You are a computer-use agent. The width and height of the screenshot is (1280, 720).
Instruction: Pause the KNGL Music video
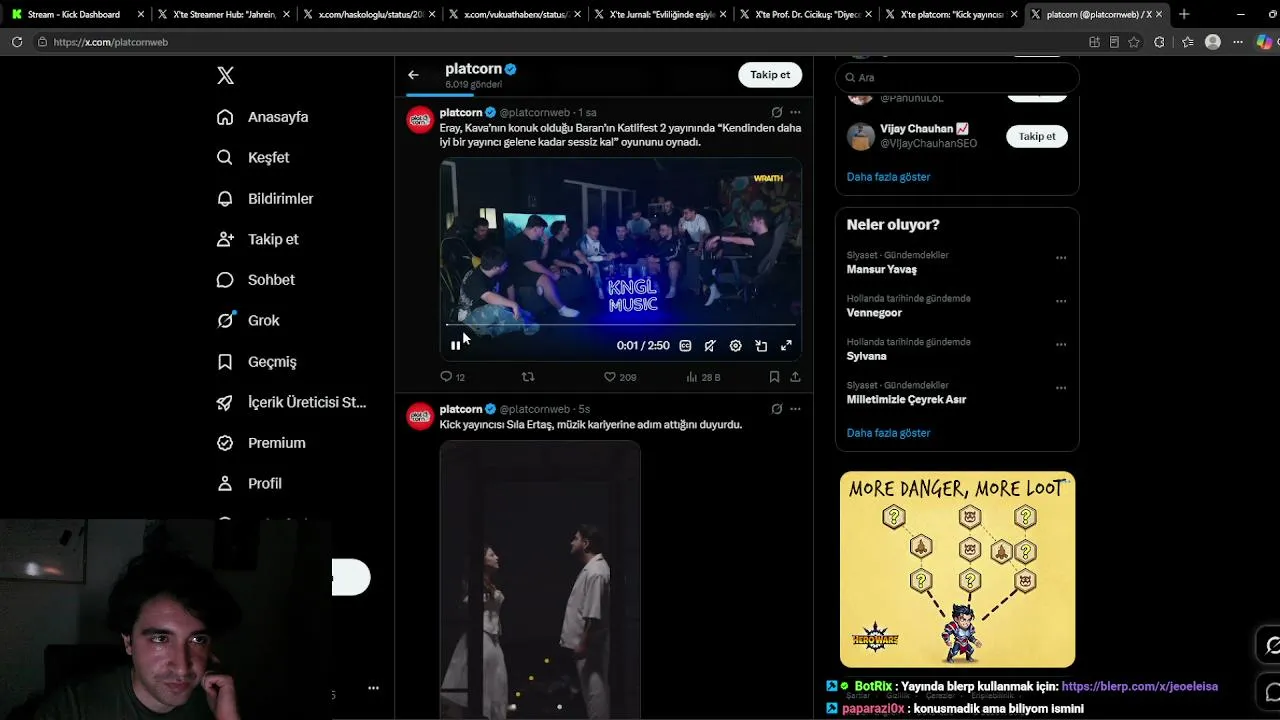(x=455, y=345)
